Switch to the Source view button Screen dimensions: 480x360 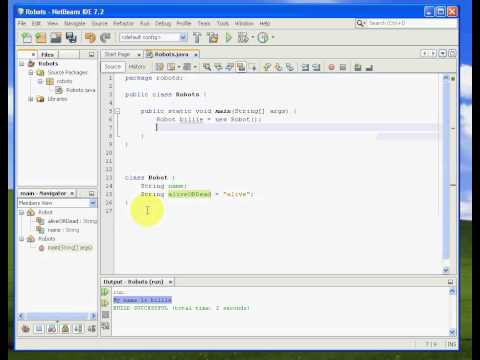pos(113,67)
